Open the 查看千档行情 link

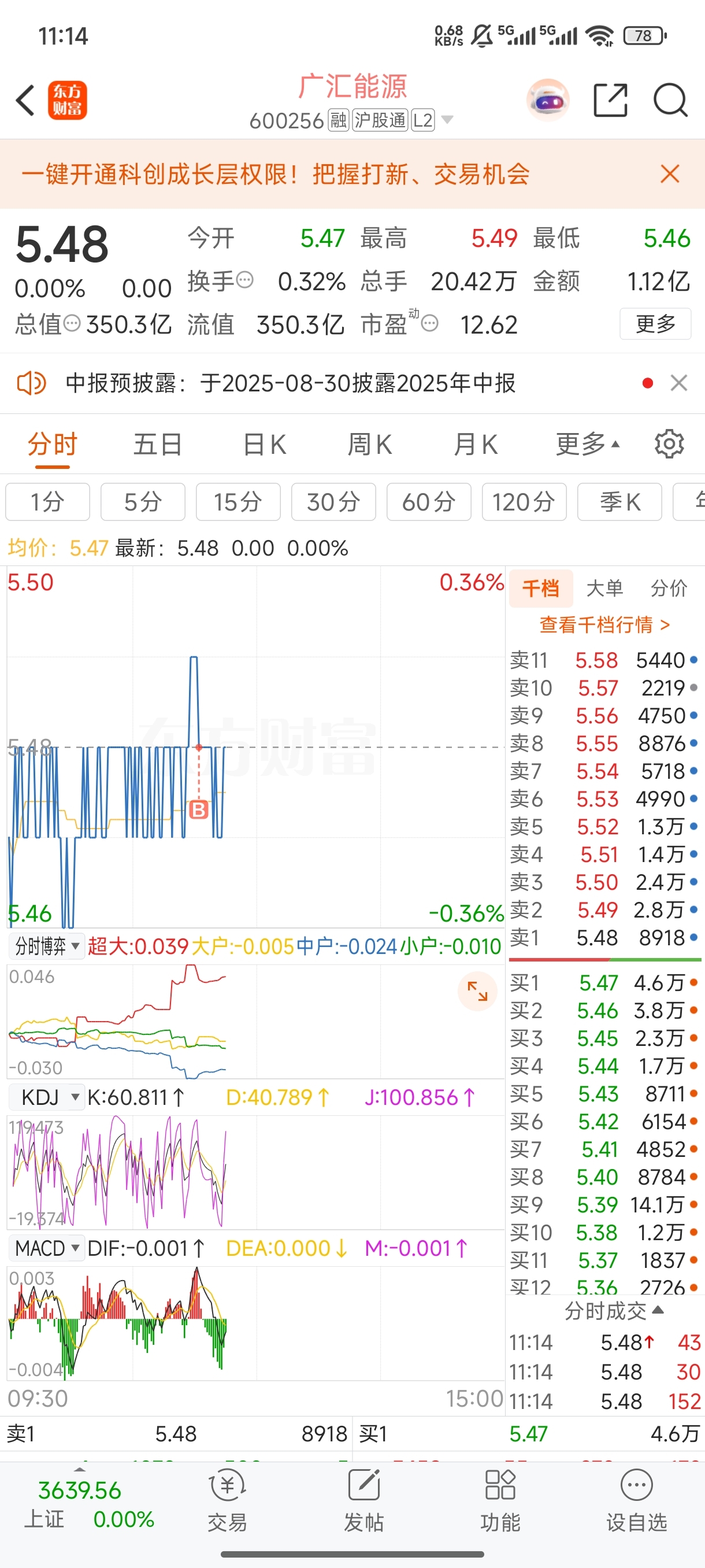point(604,624)
